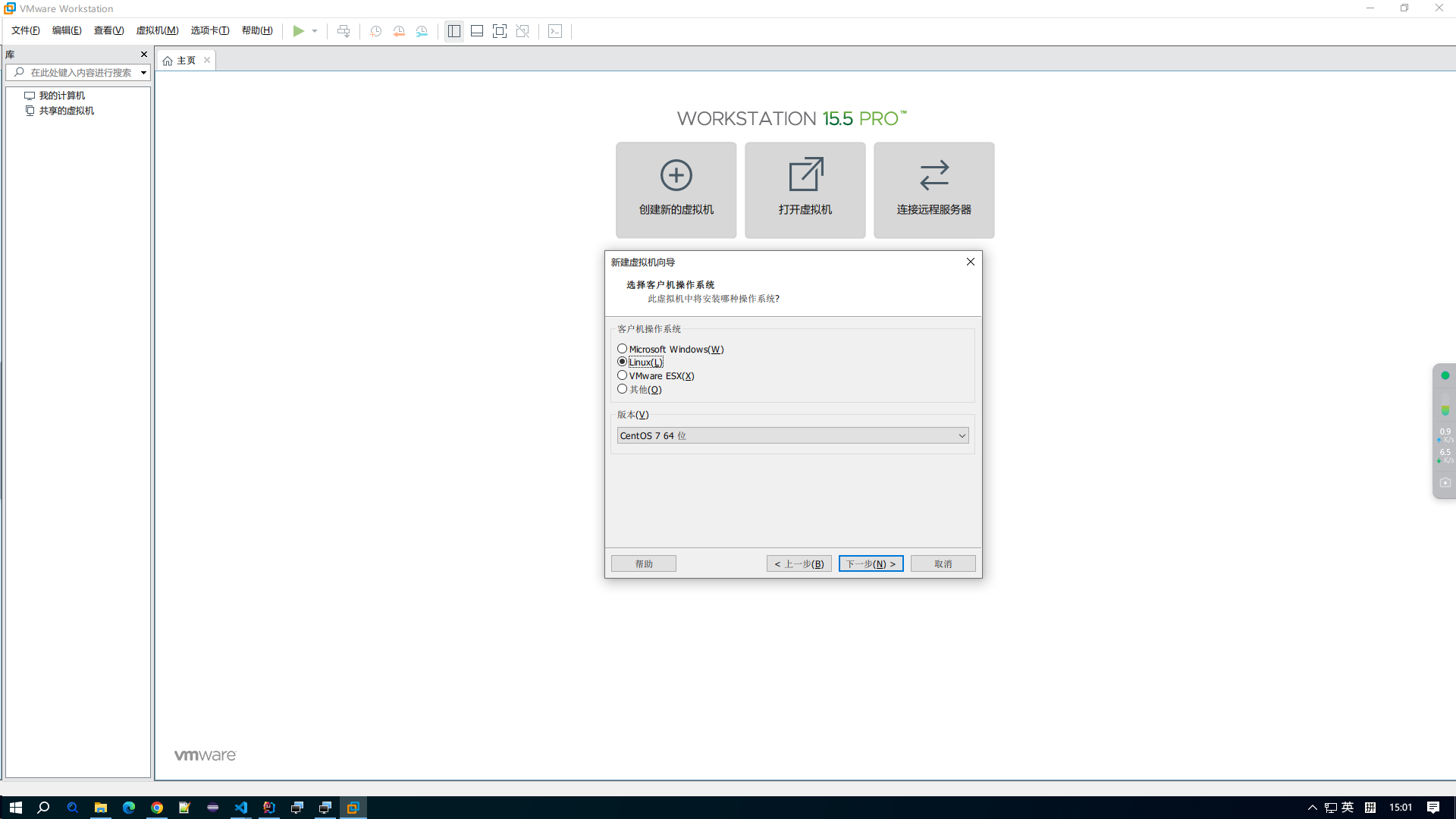Click the 取消 cancel button
The width and height of the screenshot is (1456, 819).
[943, 564]
